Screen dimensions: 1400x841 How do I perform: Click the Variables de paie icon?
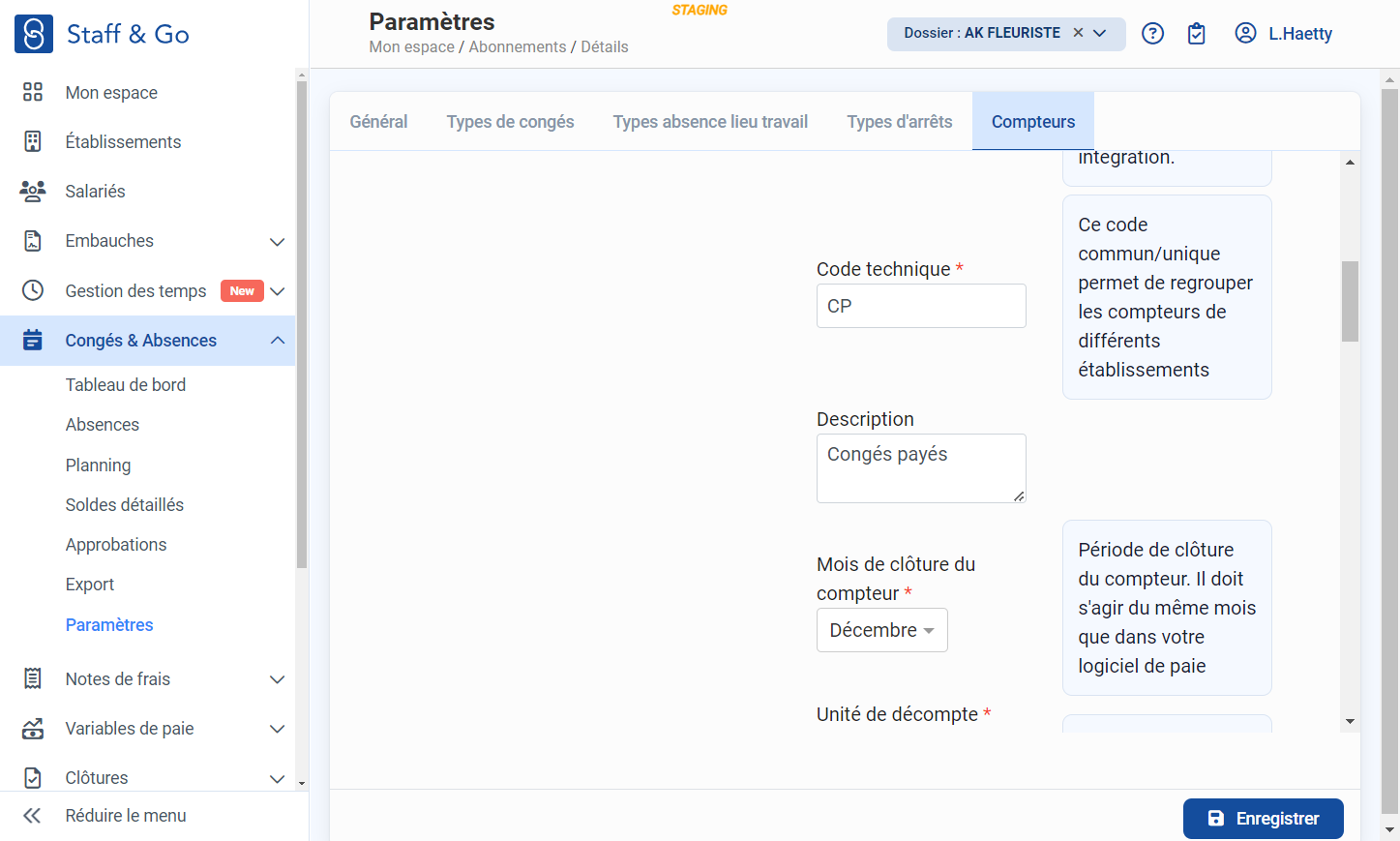pyautogui.click(x=33, y=729)
